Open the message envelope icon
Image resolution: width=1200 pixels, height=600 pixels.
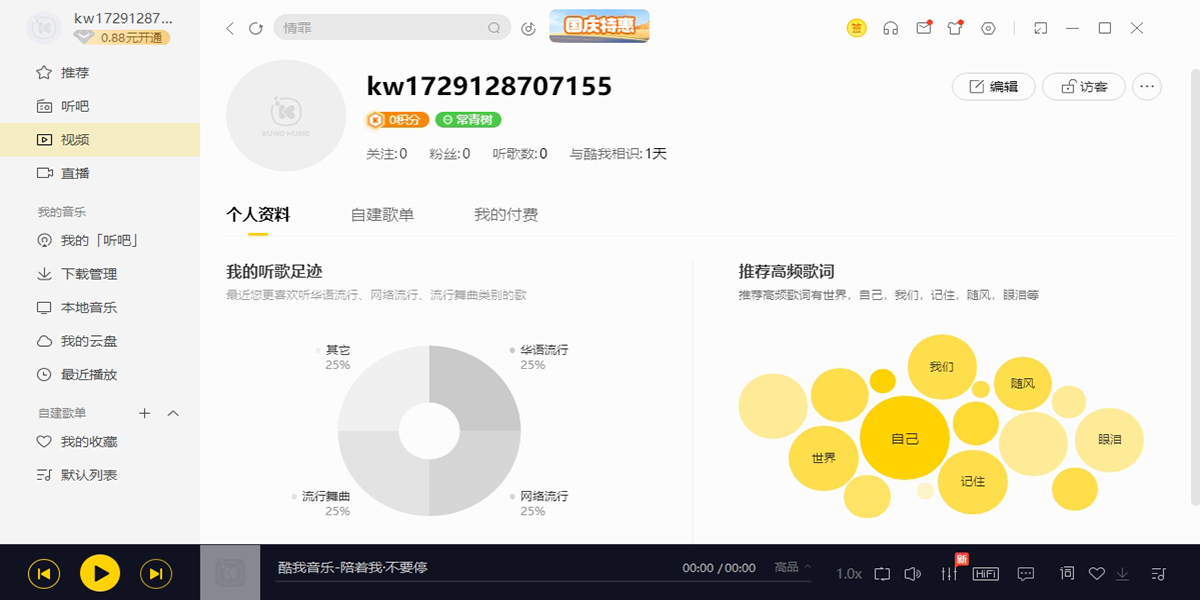pyautogui.click(x=924, y=28)
